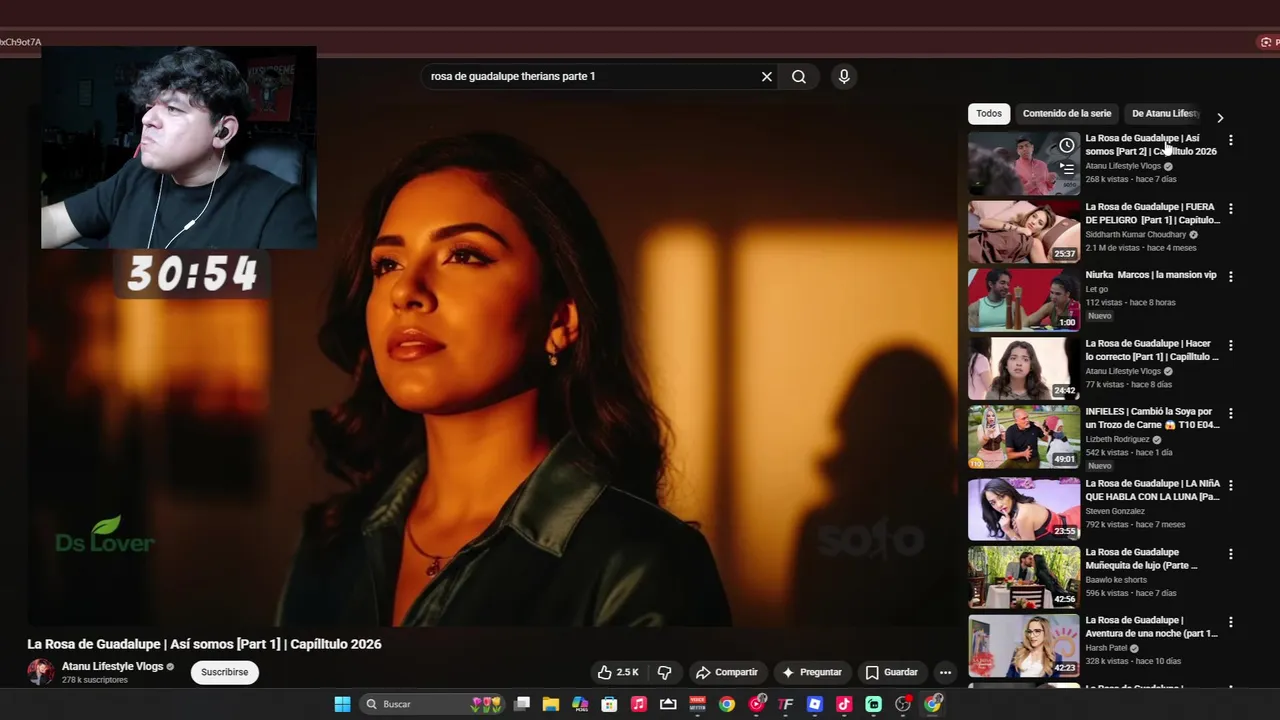The height and width of the screenshot is (720, 1280).
Task: Open Niurka Marcos la mansion vip thumbnail
Action: tap(1024, 299)
